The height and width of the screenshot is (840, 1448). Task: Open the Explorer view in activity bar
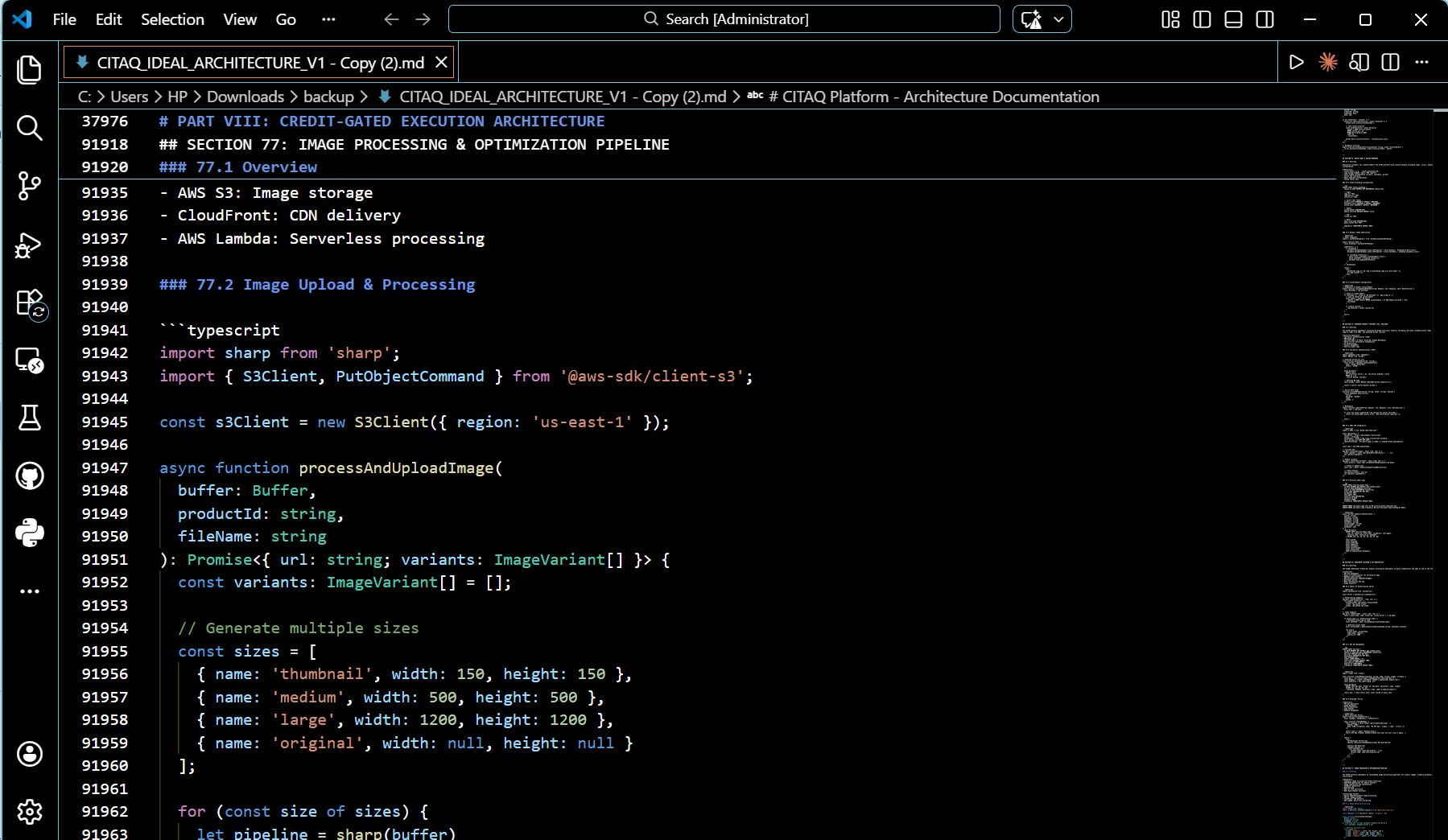[x=30, y=70]
